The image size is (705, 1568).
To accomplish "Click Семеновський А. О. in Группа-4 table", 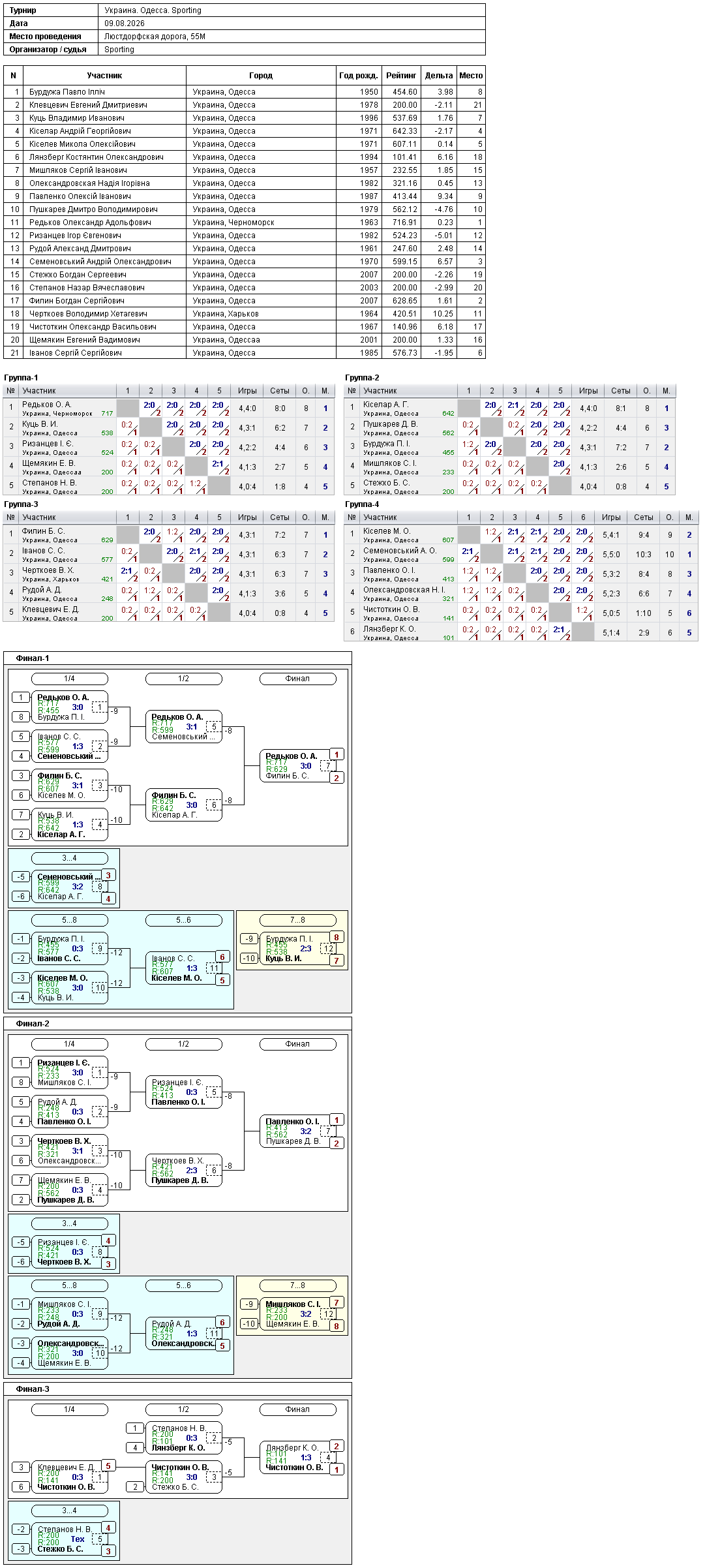I will [399, 551].
